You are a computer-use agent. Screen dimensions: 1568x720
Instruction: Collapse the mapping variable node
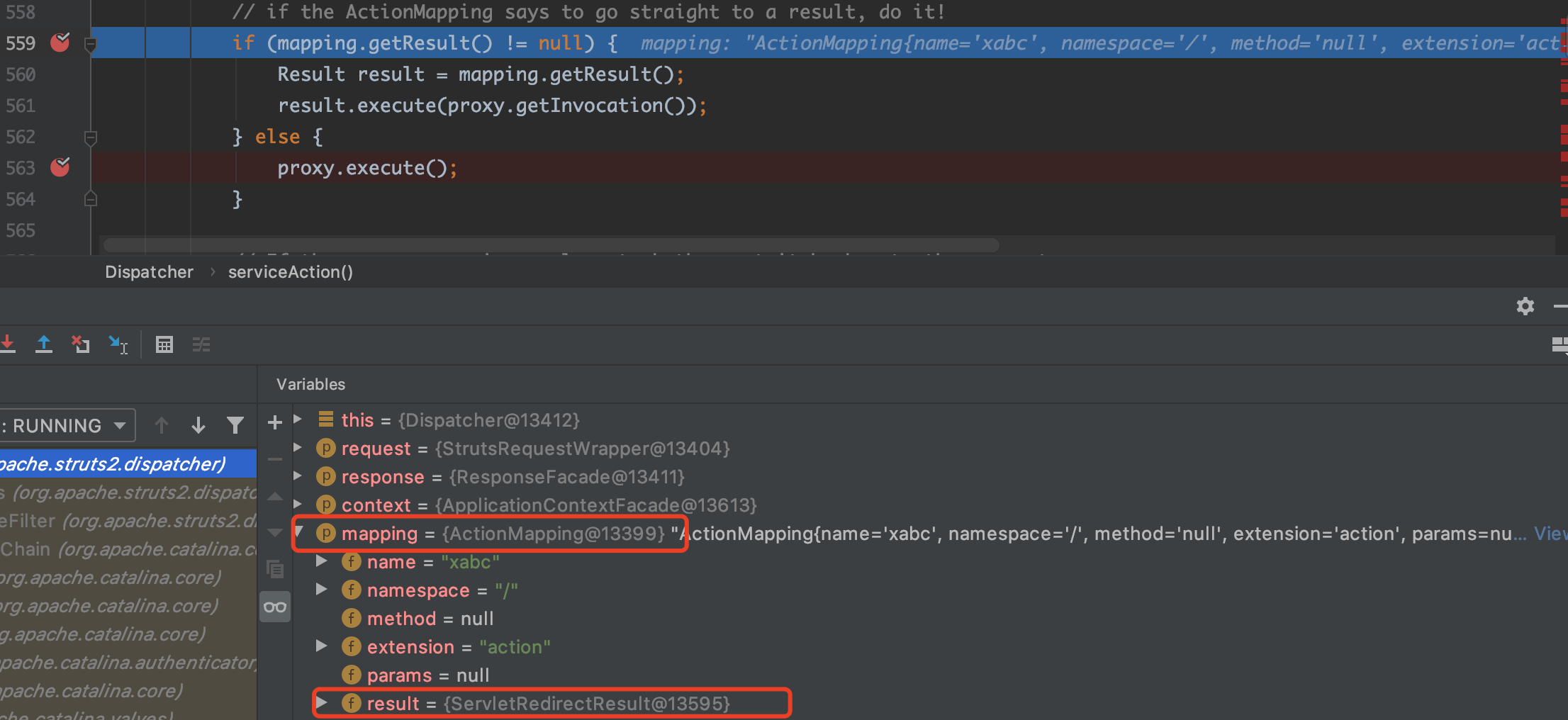300,532
